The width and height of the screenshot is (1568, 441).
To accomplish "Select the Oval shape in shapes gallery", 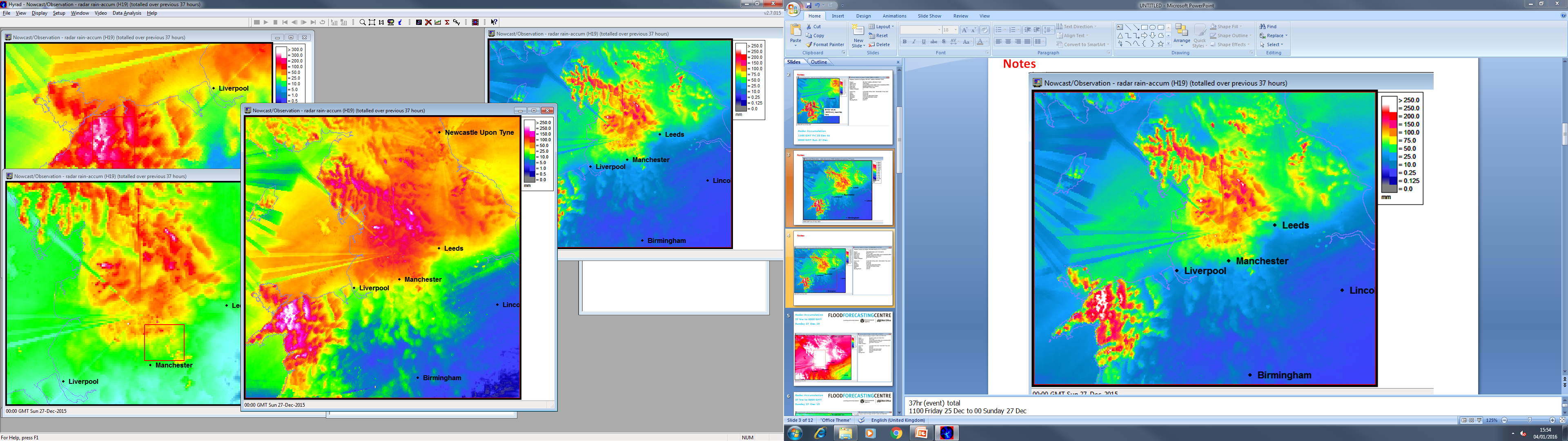I will 1153,27.
